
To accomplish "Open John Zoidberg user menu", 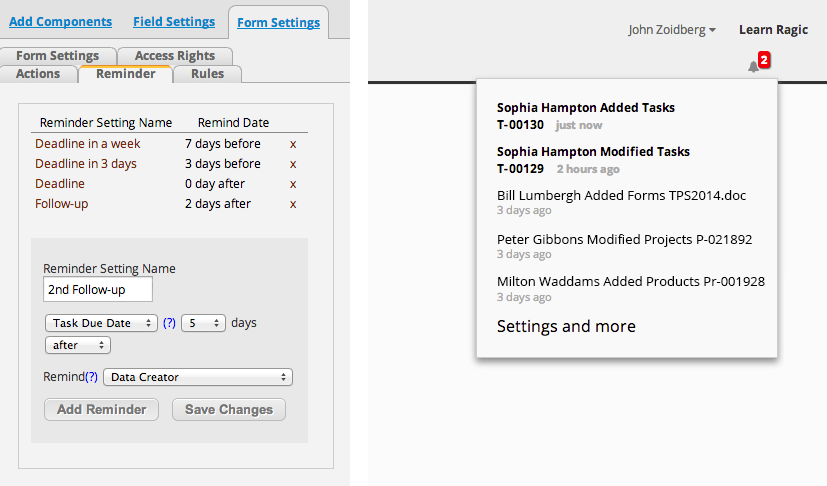I will click(x=671, y=30).
